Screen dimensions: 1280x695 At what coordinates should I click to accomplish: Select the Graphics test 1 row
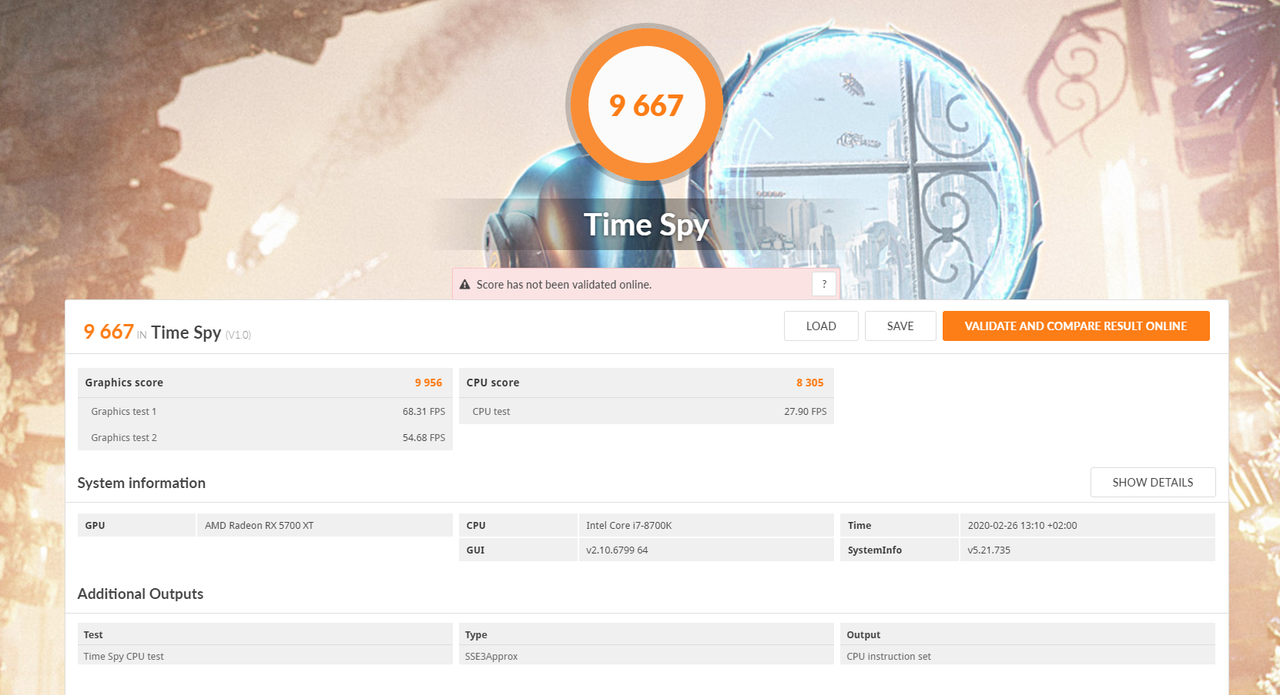[x=265, y=411]
